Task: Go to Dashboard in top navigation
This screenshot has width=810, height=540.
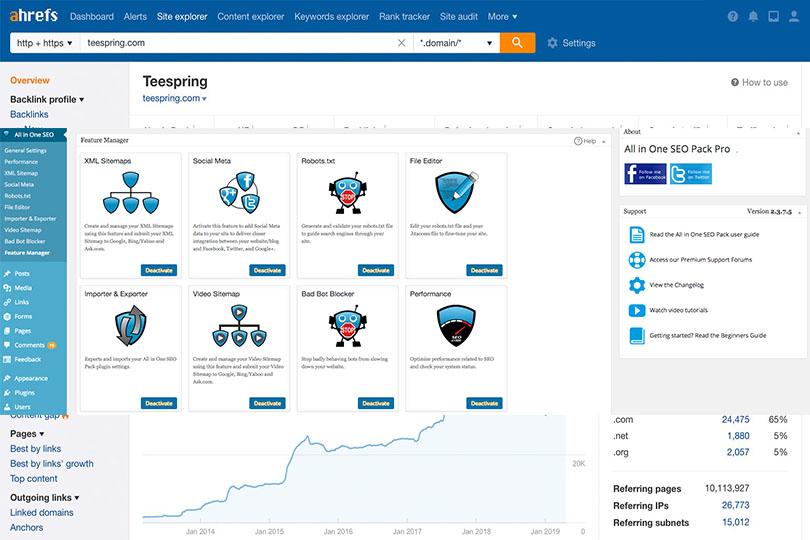Action: coord(91,17)
